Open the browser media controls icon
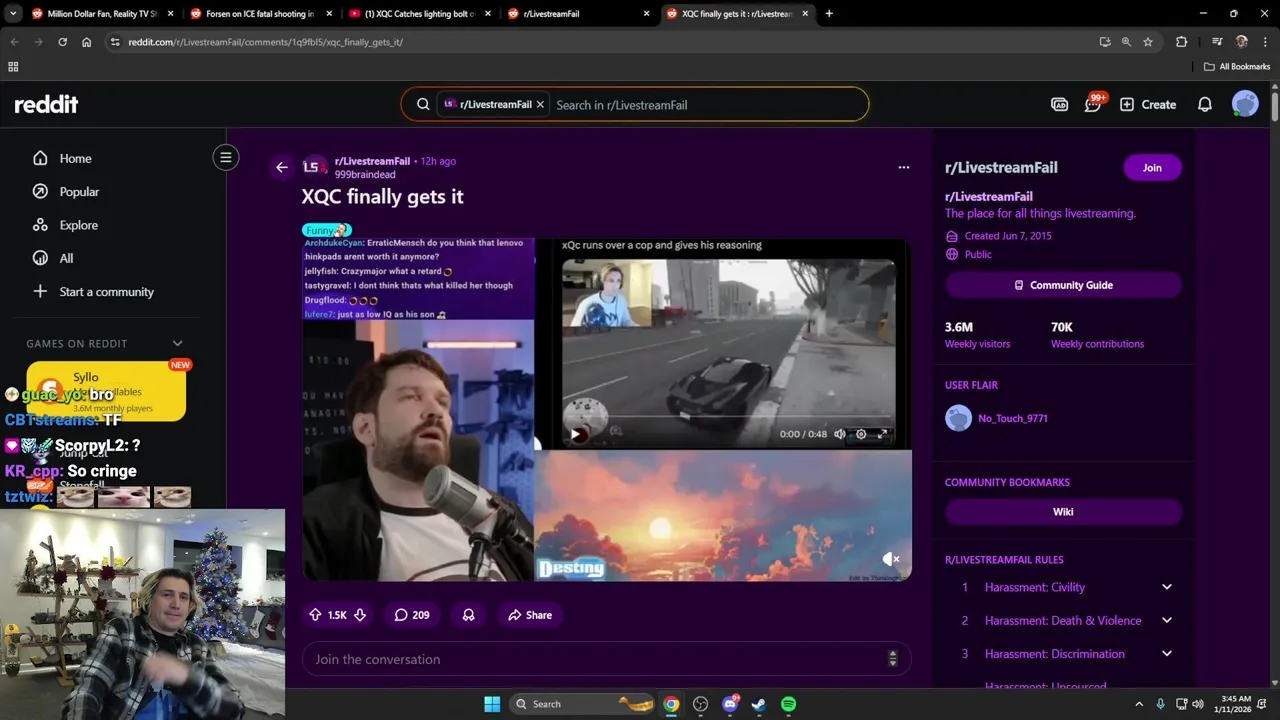The height and width of the screenshot is (720, 1280). (x=1216, y=42)
